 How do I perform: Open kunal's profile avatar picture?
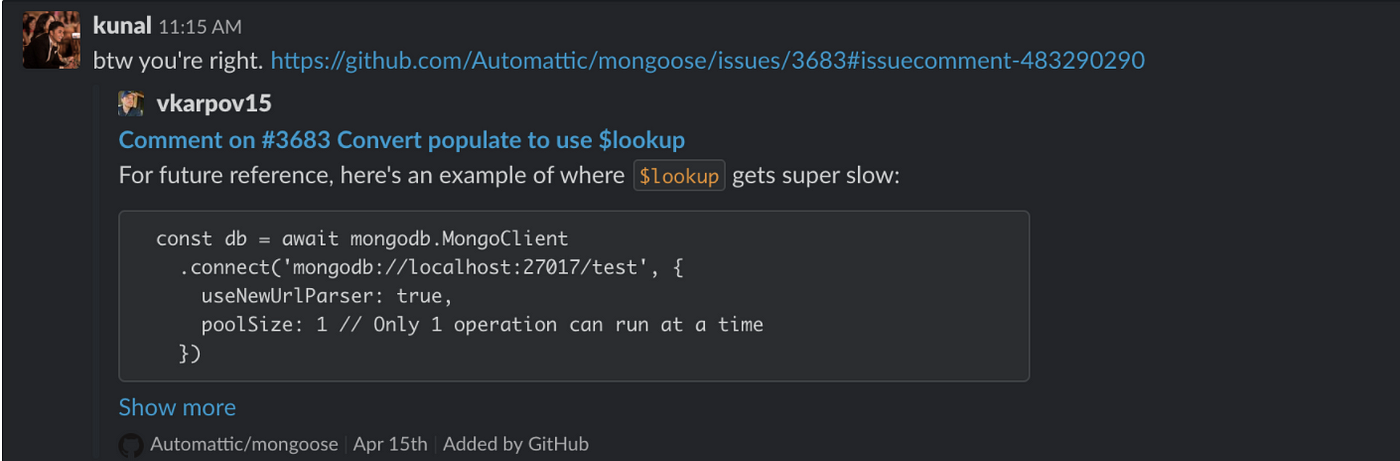coord(51,40)
